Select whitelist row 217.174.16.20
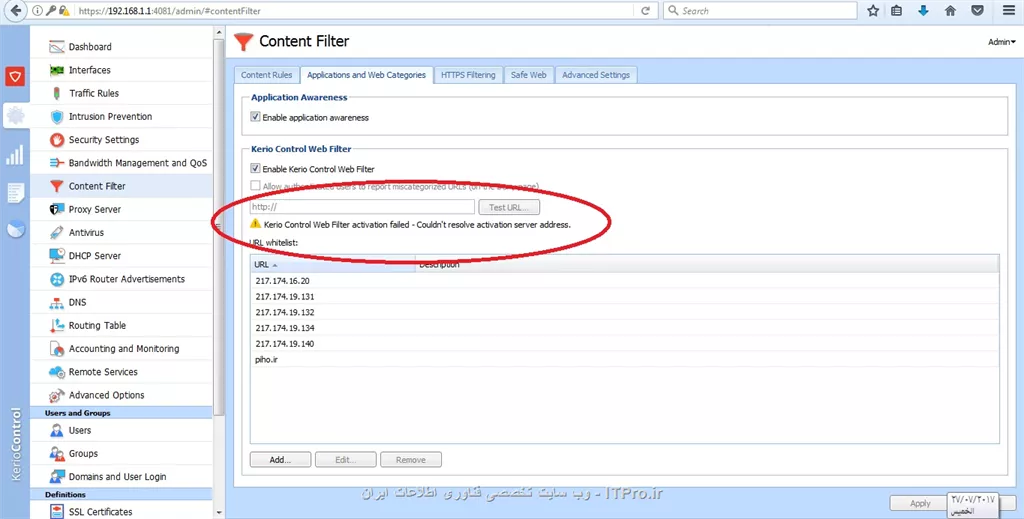This screenshot has height=519, width=1024. point(624,281)
